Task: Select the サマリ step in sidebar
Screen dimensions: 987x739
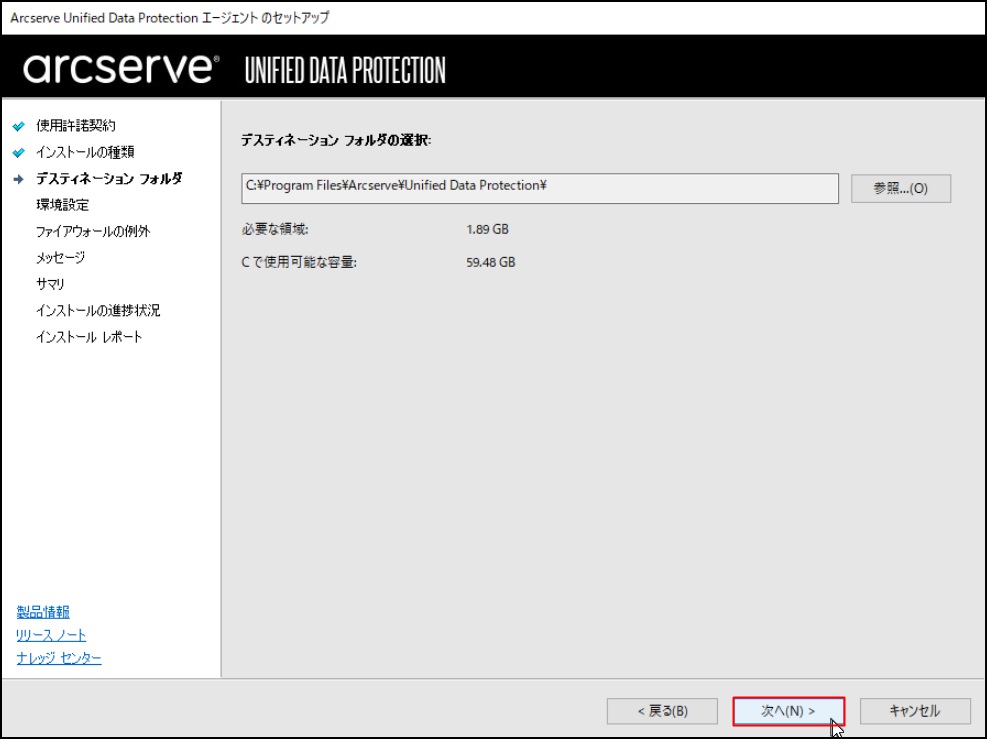Action: (x=50, y=284)
